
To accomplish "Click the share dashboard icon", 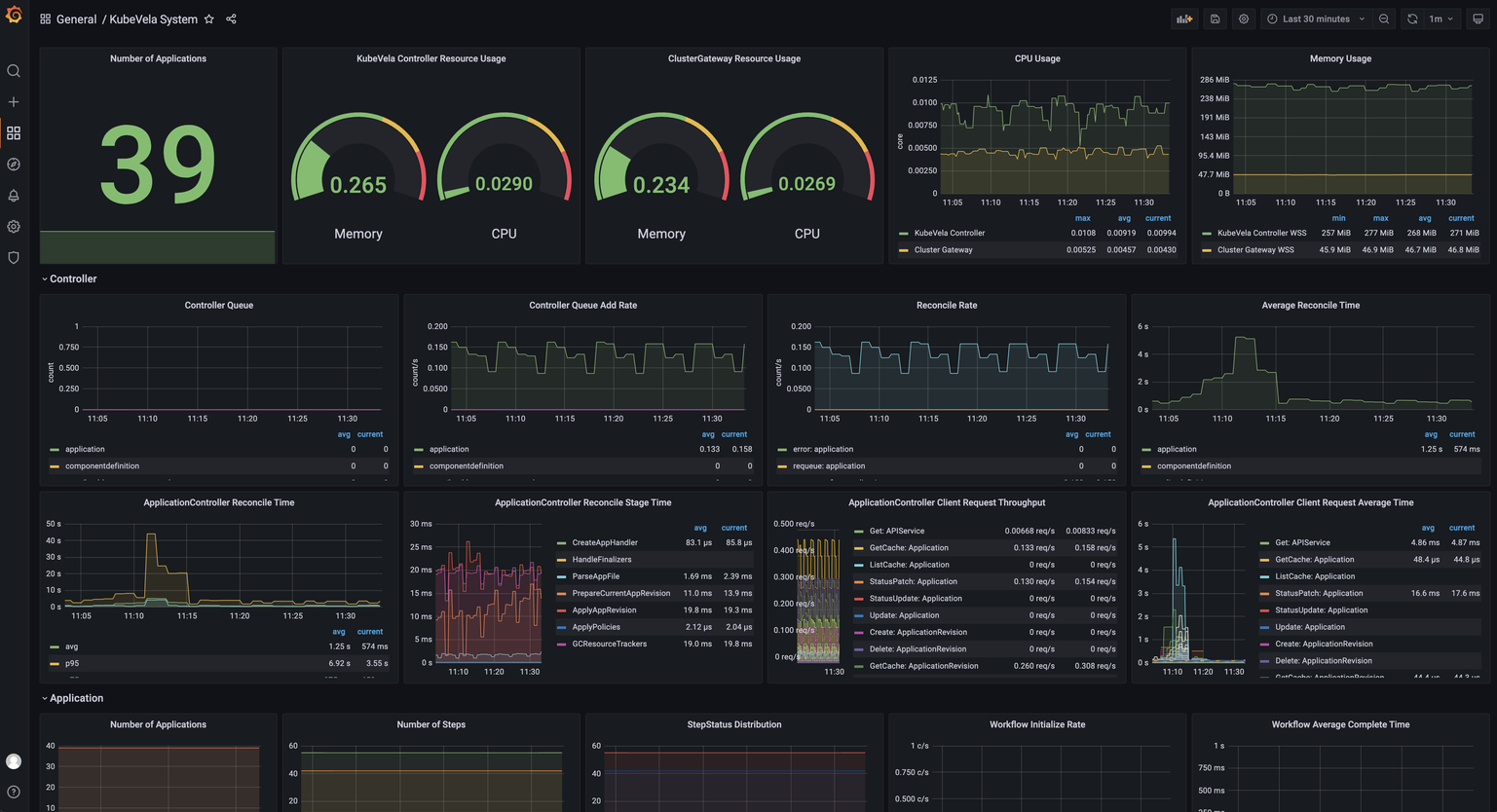I will coord(231,19).
